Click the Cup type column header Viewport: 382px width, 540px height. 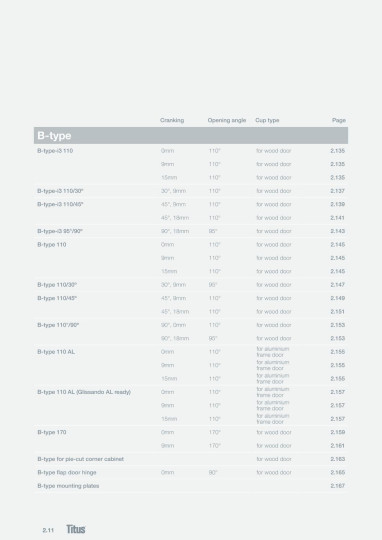tap(267, 120)
